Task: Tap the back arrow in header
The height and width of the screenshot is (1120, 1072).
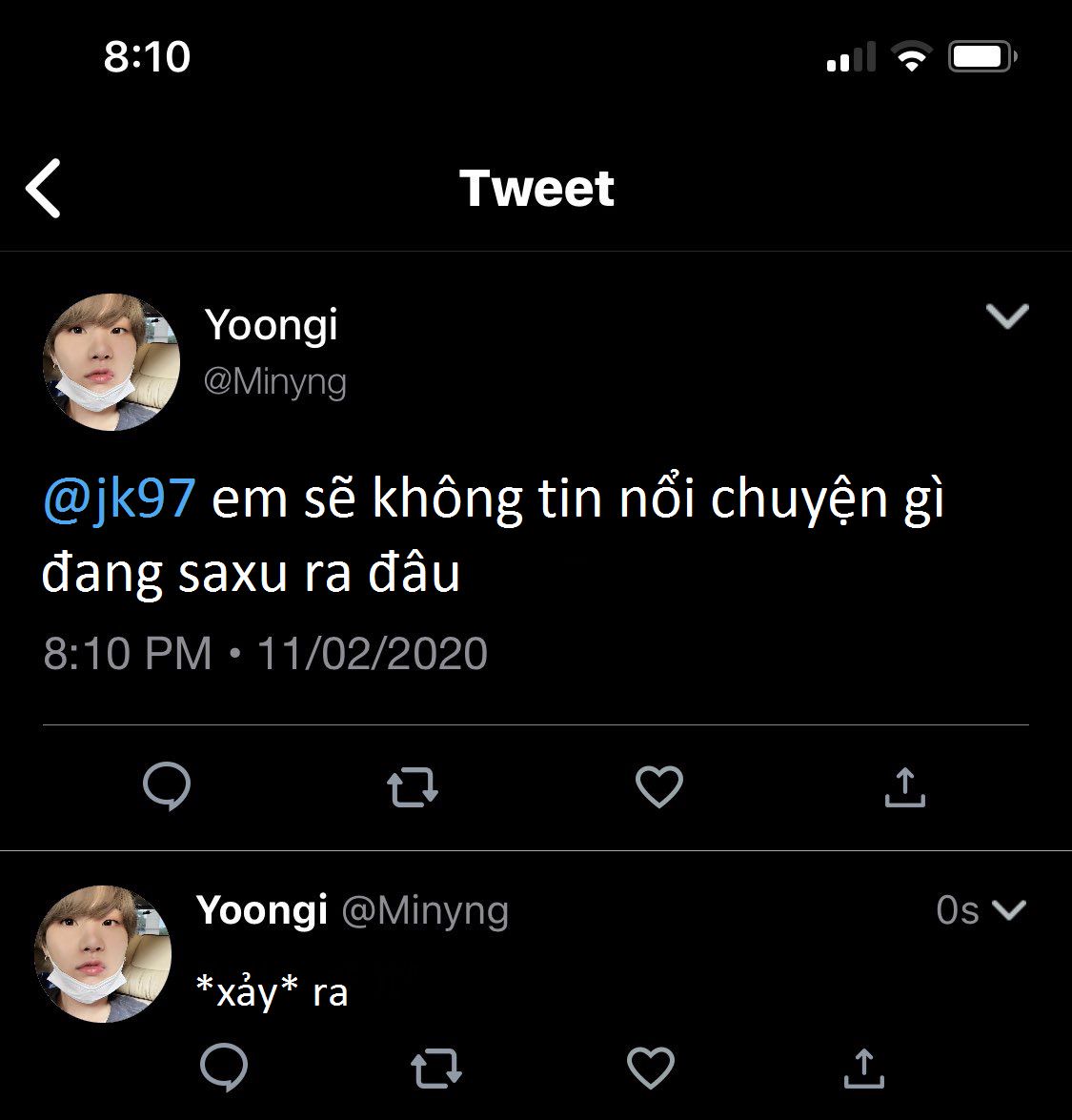Action: tap(44, 188)
